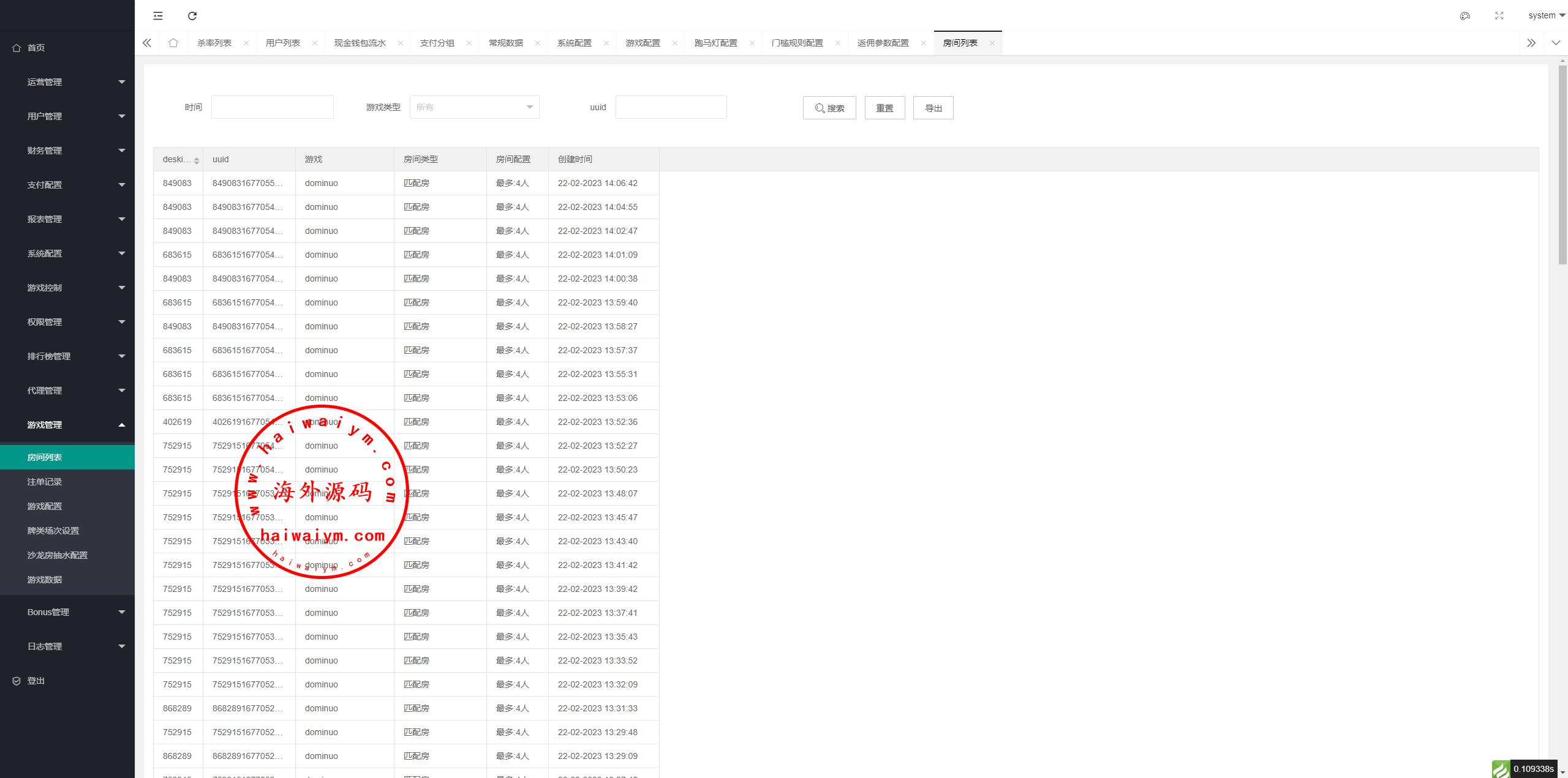Go to the home tab icon

click(x=173, y=43)
